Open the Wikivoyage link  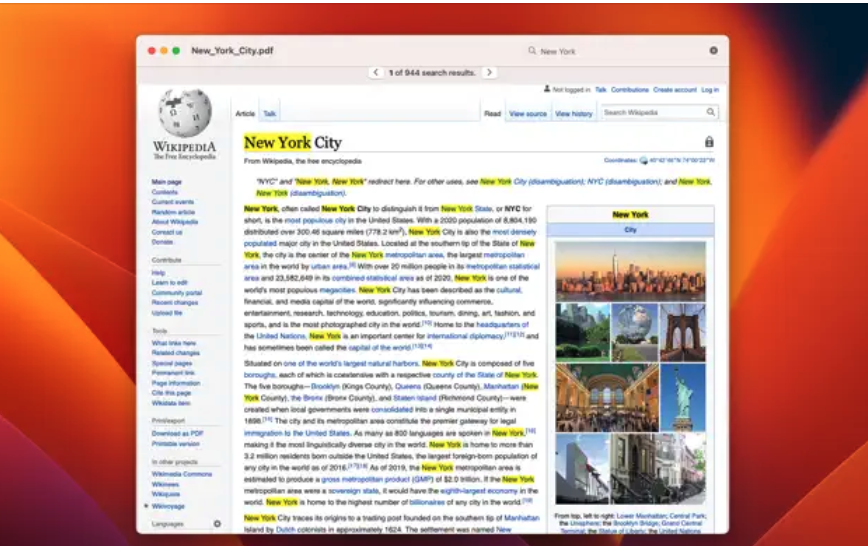point(168,506)
